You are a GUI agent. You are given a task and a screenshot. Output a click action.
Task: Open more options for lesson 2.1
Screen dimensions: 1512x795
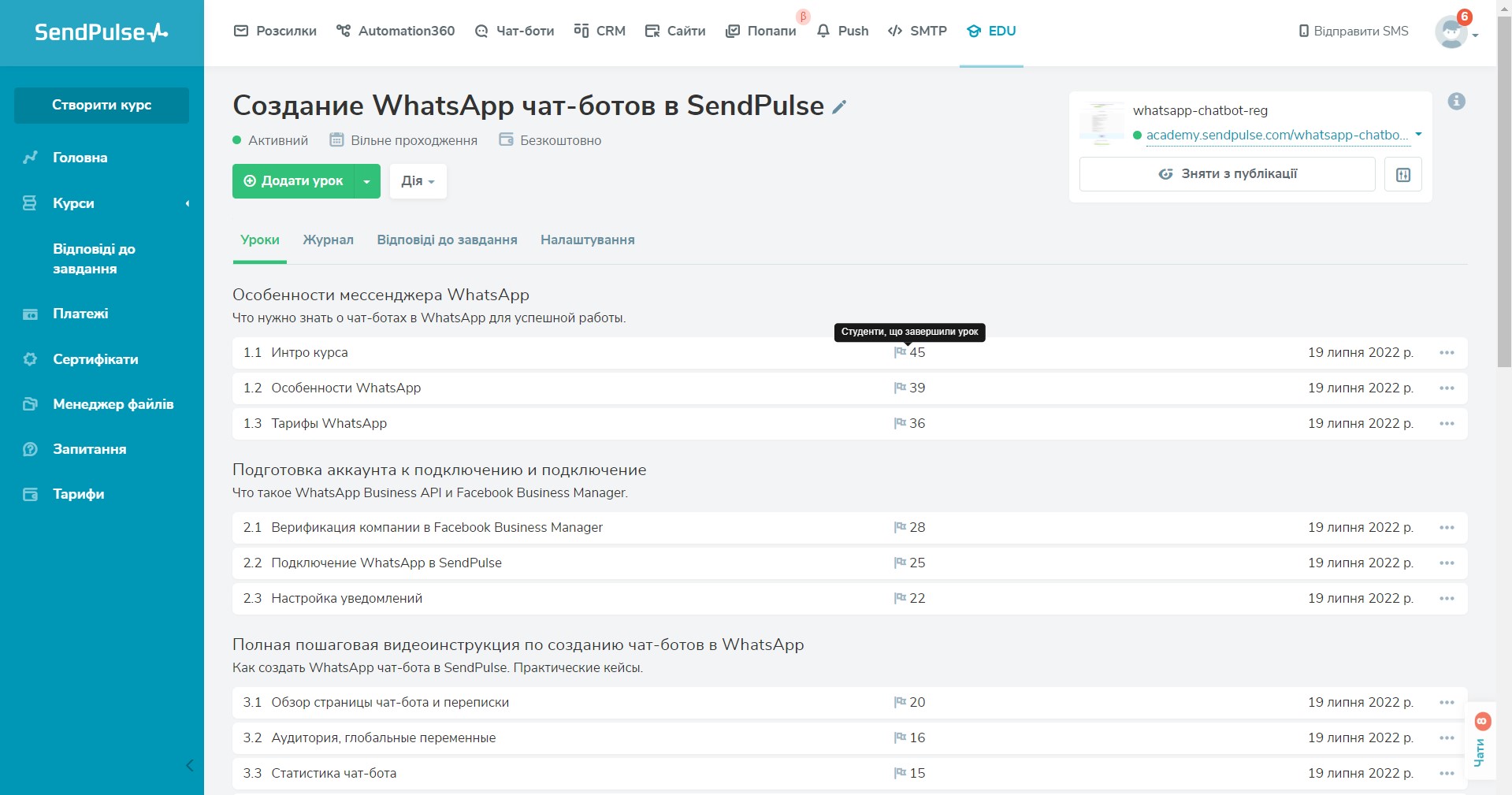pyautogui.click(x=1447, y=528)
